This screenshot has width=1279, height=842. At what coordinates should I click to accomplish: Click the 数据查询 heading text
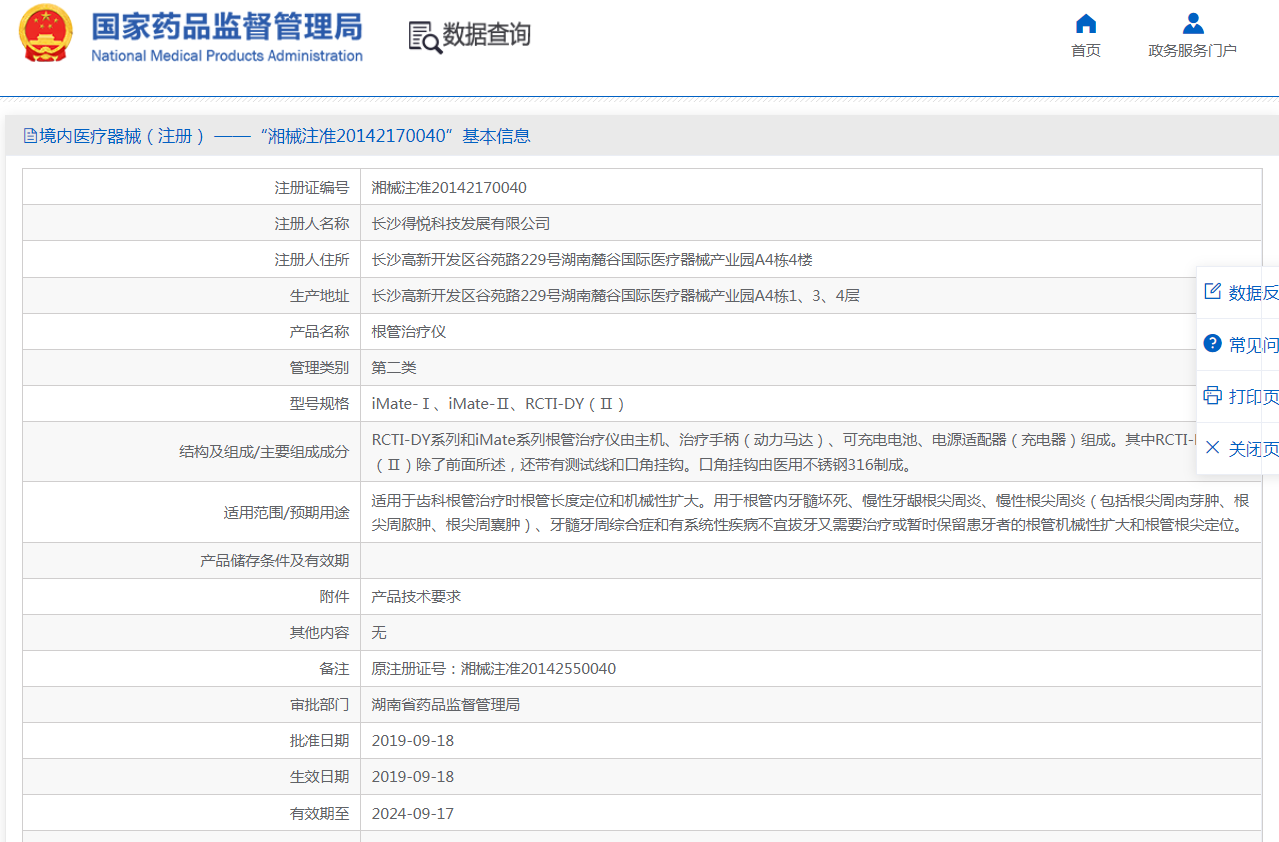[x=486, y=35]
